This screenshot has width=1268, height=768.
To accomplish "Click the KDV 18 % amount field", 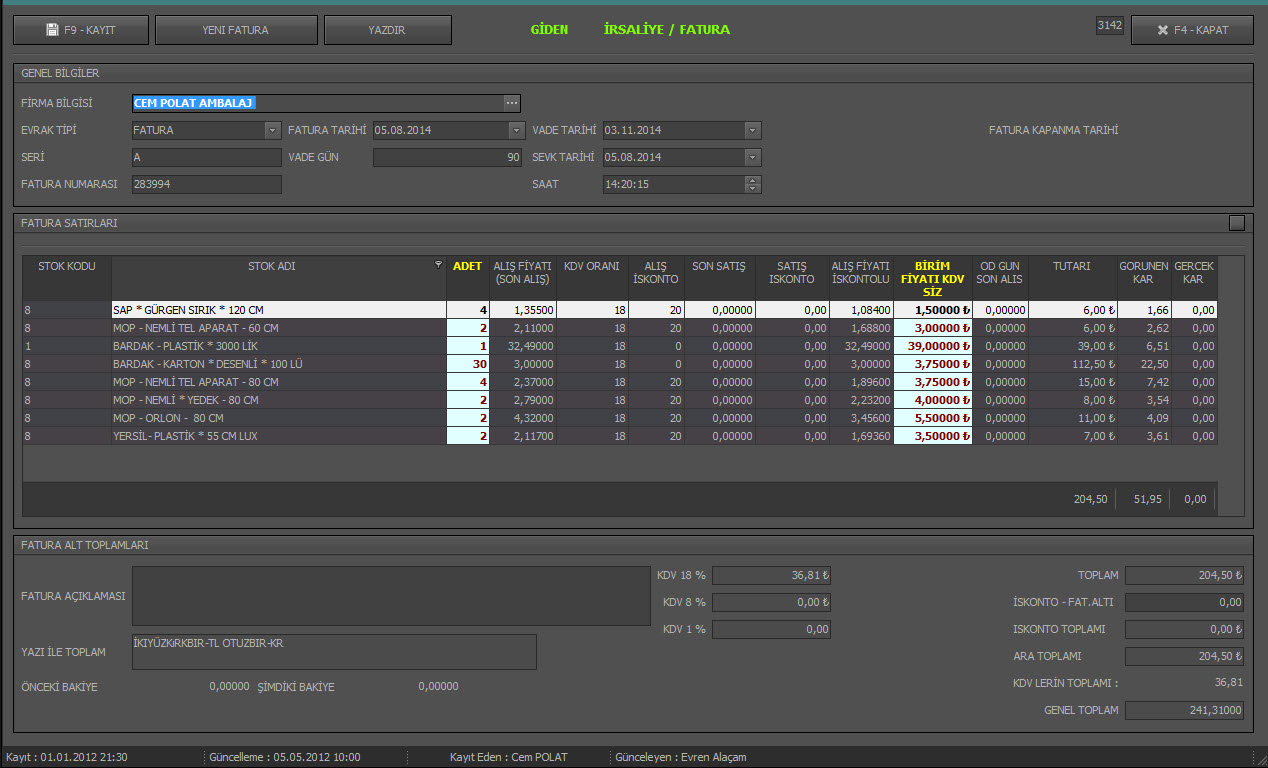I will [x=771, y=575].
